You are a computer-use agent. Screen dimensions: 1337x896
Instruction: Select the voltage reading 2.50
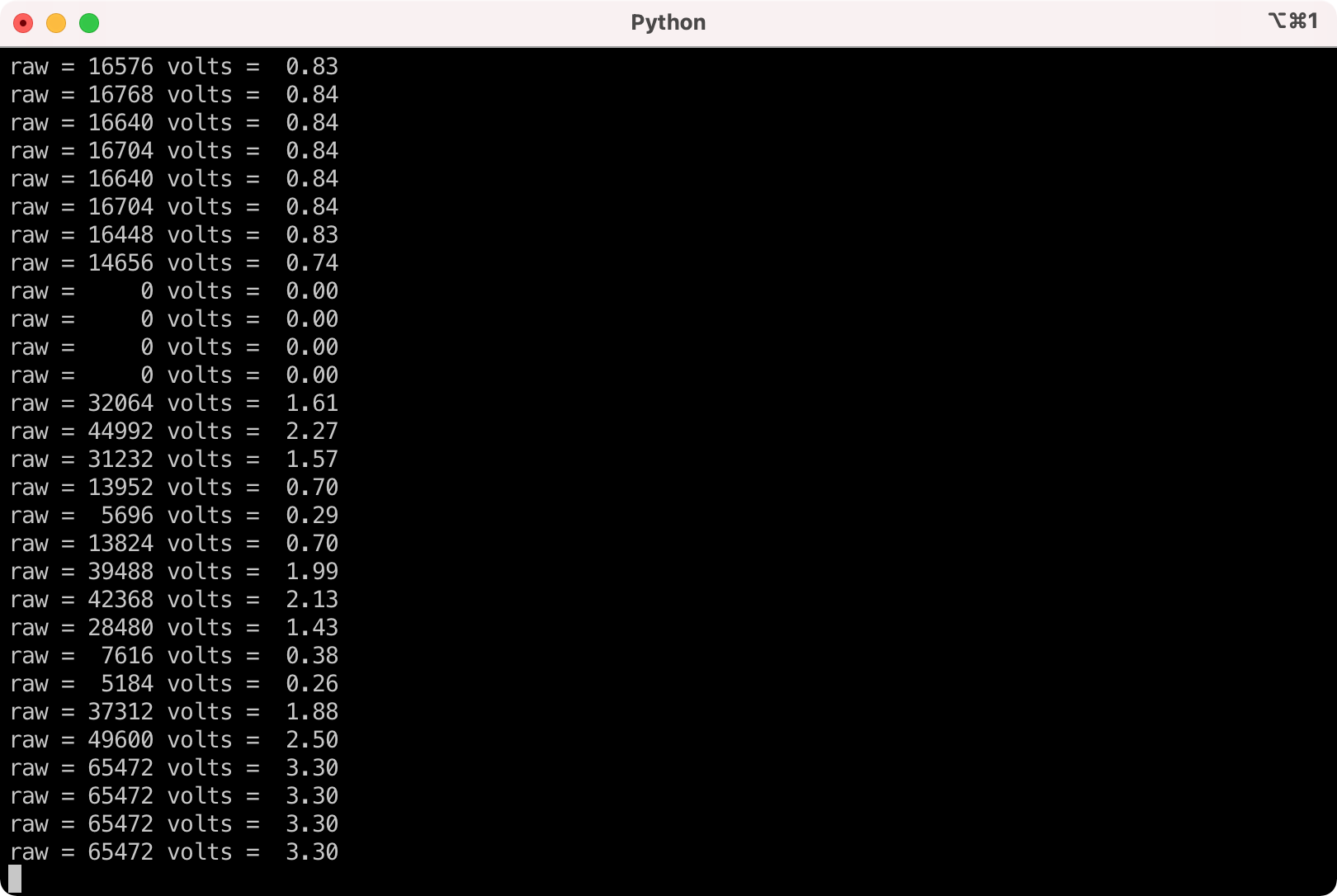point(312,740)
